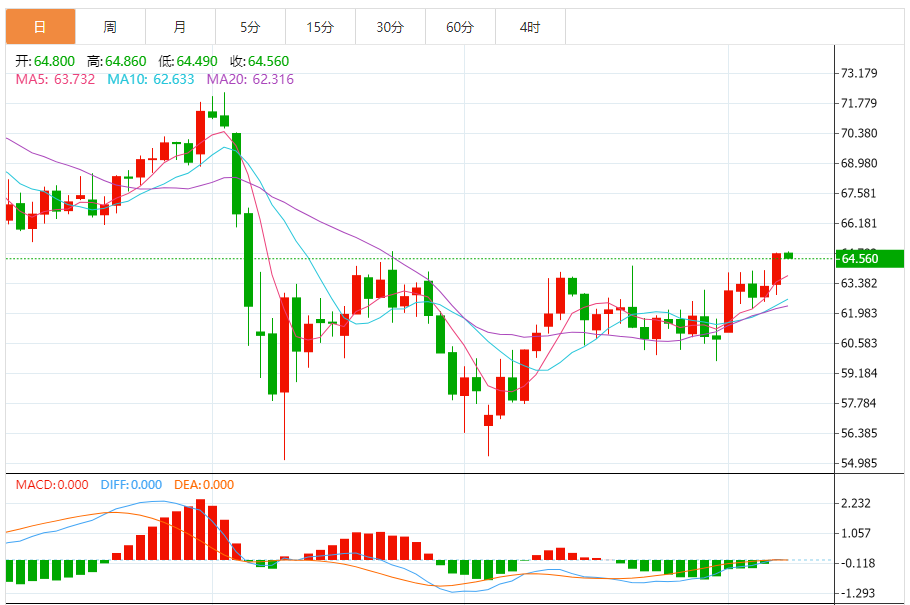Click the 70.380 price axis label
The image size is (910, 605).
(859, 134)
